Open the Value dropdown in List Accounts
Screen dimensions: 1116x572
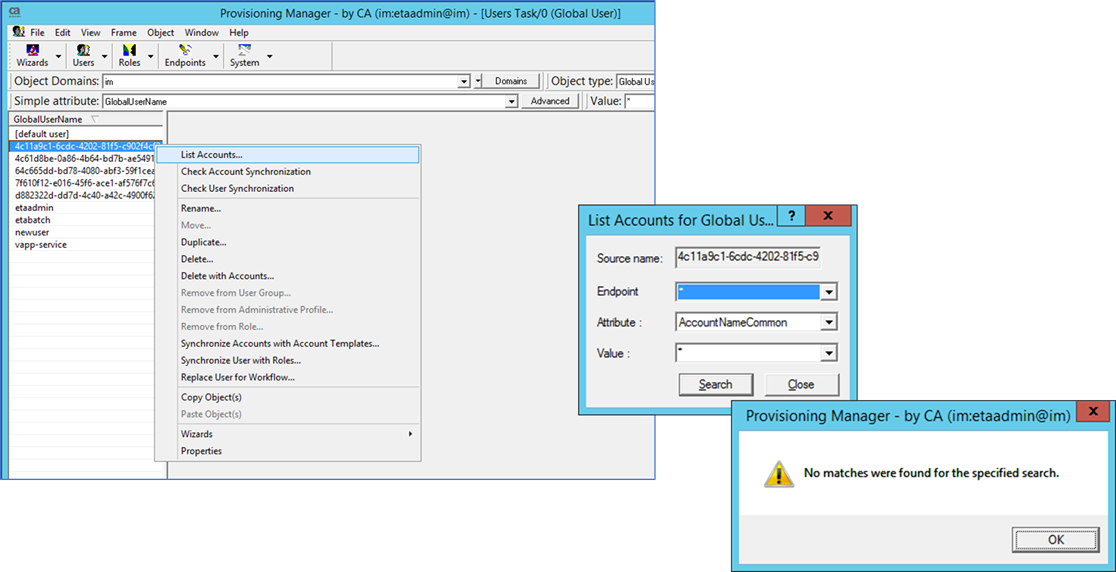pyautogui.click(x=828, y=353)
